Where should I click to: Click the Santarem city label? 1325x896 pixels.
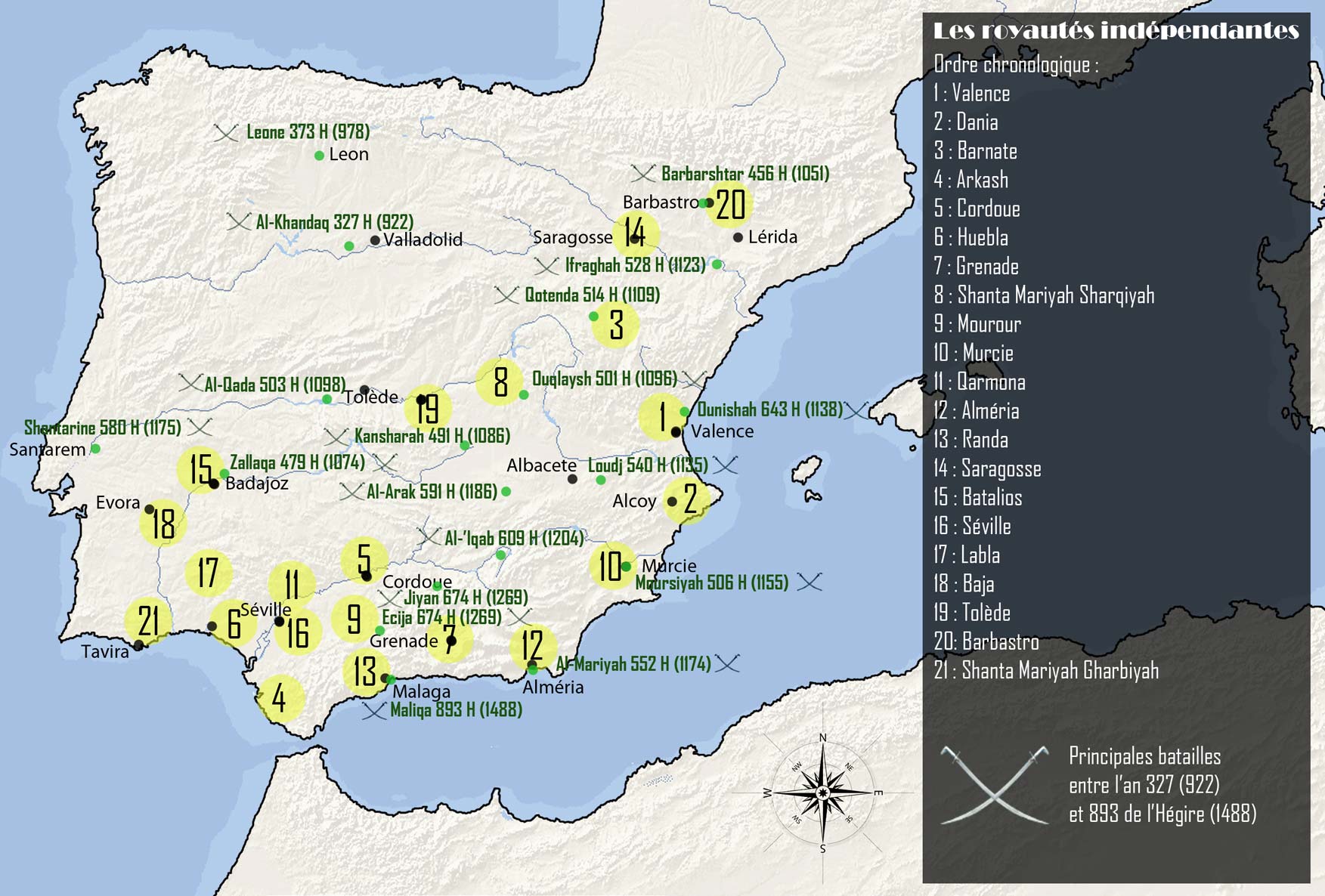pos(48,450)
